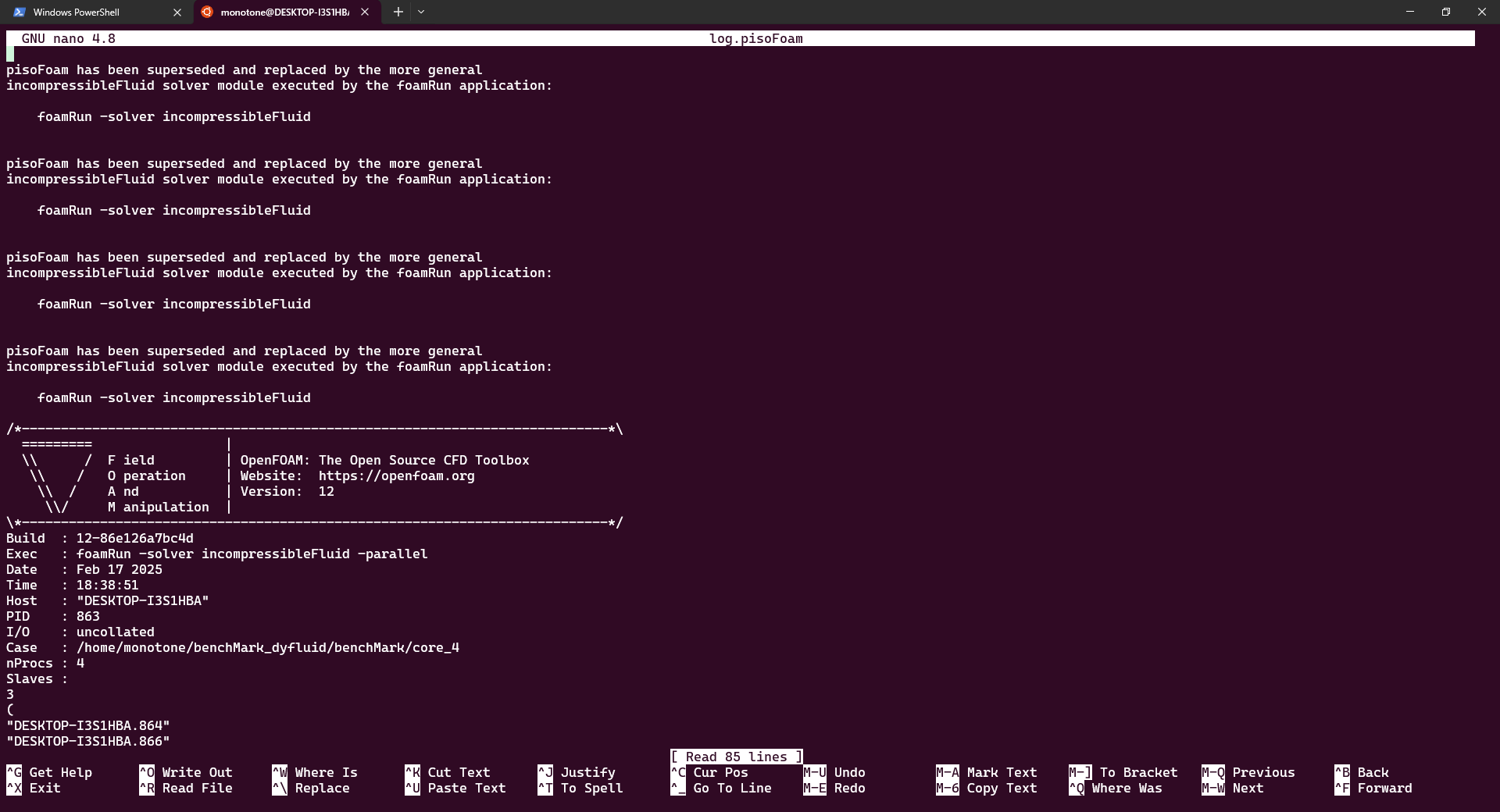Click the ^J Justify shortcut
Image resolution: width=1500 pixels, height=812 pixels.
pos(577,772)
